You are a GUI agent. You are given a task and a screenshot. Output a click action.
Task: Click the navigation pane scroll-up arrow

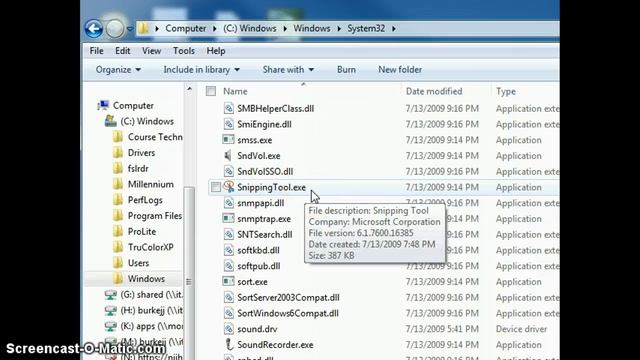(x=189, y=89)
